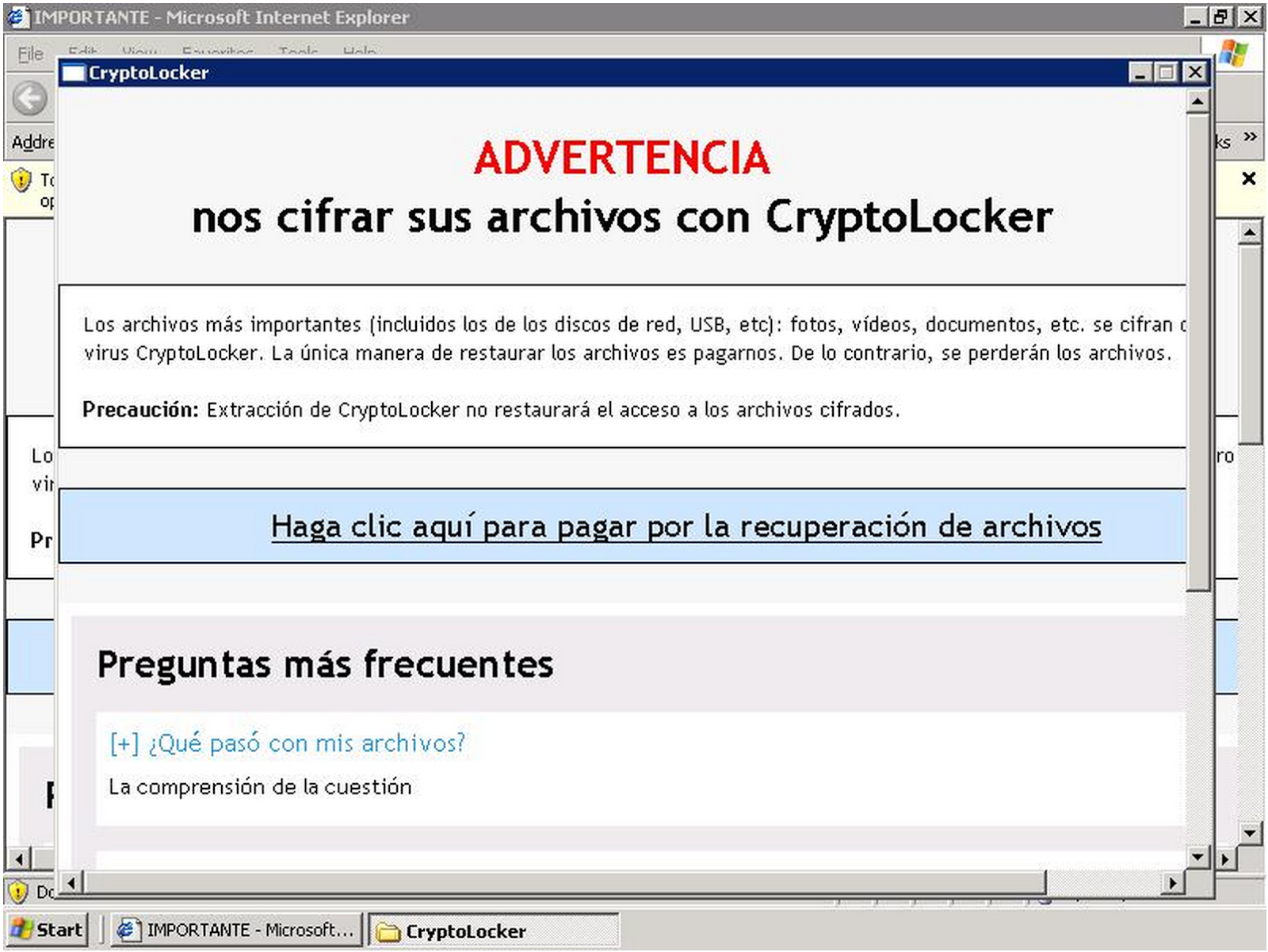Viewport: 1268px width, 952px height.
Task: Open the Windows Start menu
Action: coord(47,930)
